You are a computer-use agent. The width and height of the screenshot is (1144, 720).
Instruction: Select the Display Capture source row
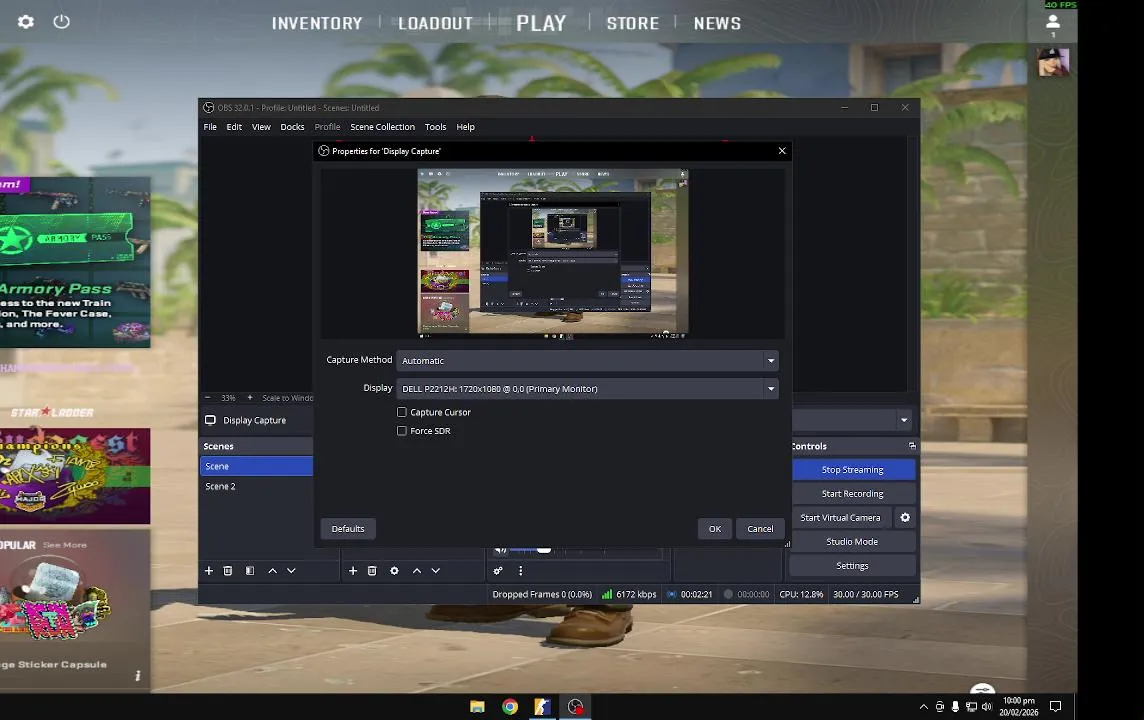(257, 420)
